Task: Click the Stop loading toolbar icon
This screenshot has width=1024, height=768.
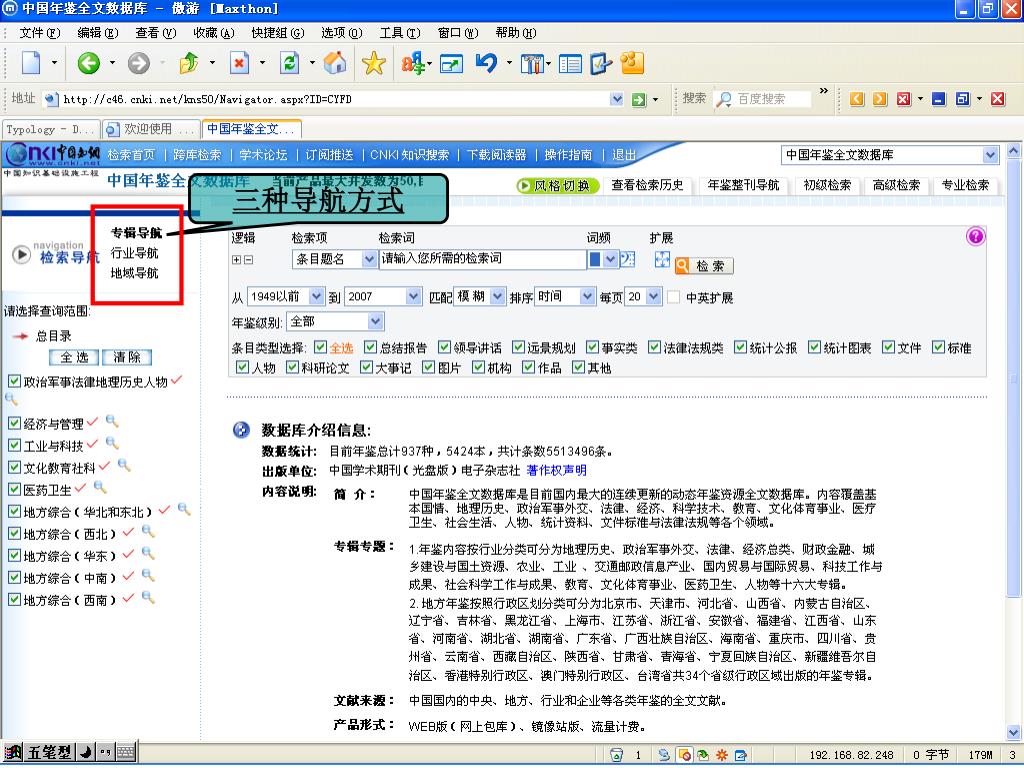Action: (240, 63)
